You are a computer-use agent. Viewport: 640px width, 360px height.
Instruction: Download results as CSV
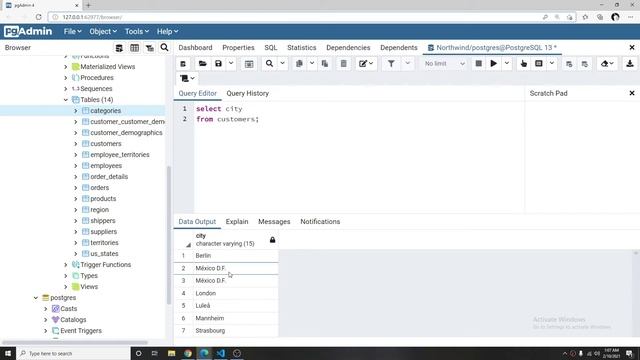tap(630, 64)
